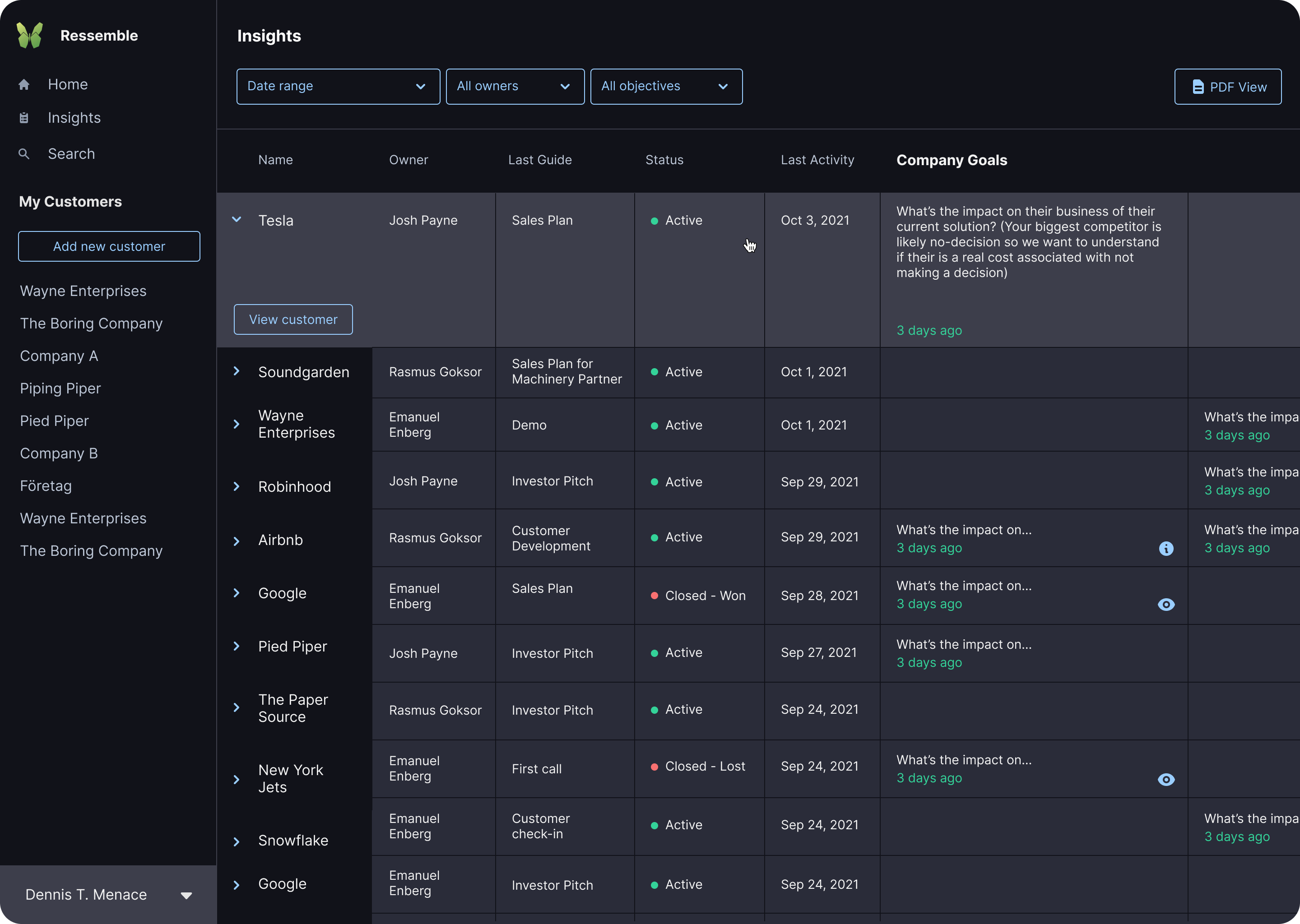Image resolution: width=1300 pixels, height=924 pixels.
Task: Select Piping Piper in My Customers
Action: [x=60, y=388]
